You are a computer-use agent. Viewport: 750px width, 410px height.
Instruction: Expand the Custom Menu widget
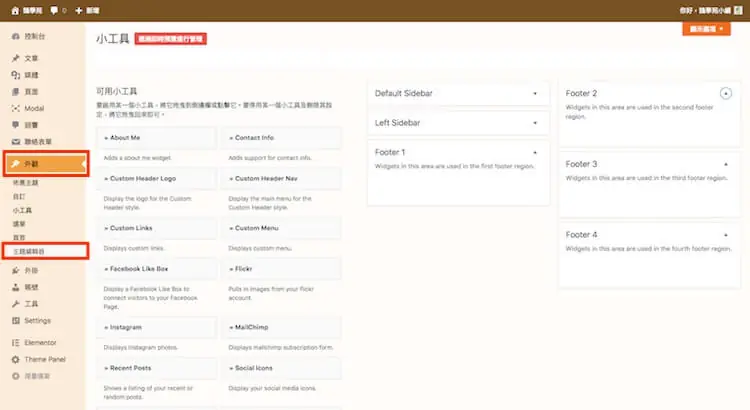(x=281, y=228)
